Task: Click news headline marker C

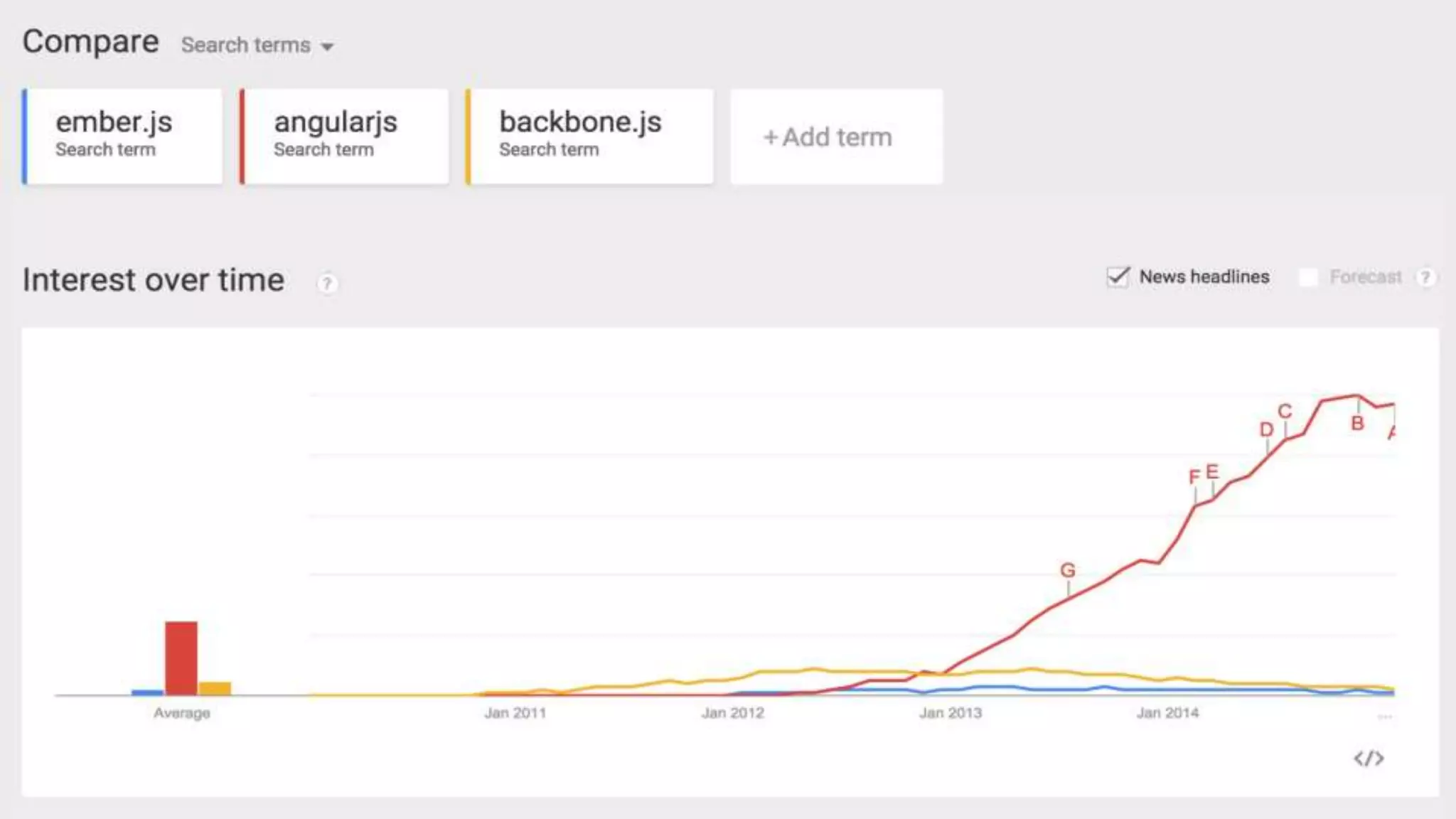Action: (1285, 412)
